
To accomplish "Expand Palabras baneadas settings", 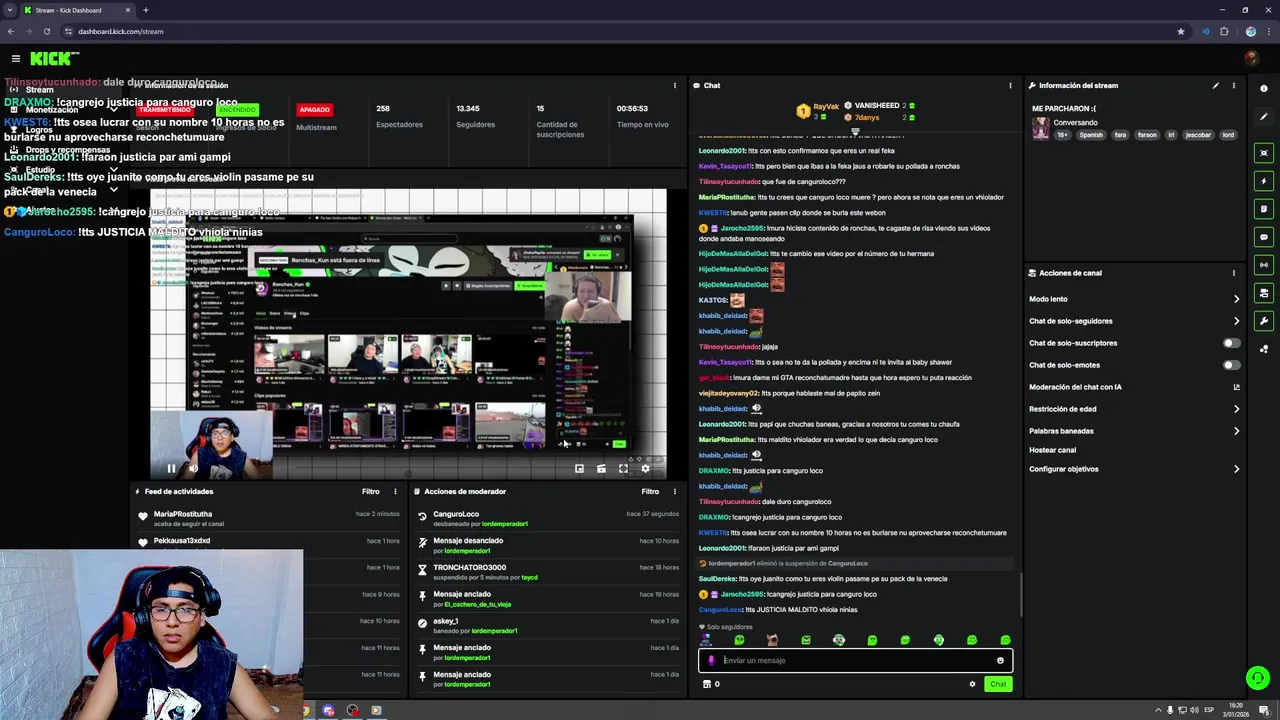I will coord(1134,431).
